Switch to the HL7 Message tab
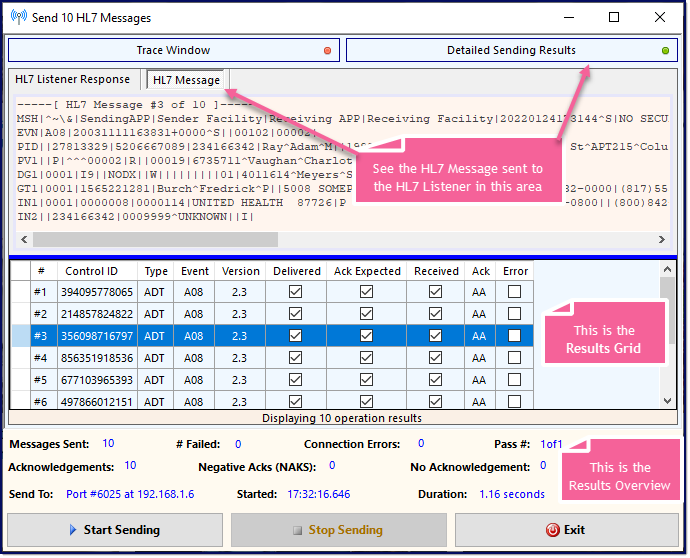Screen dimensions: 690x558 (186, 80)
